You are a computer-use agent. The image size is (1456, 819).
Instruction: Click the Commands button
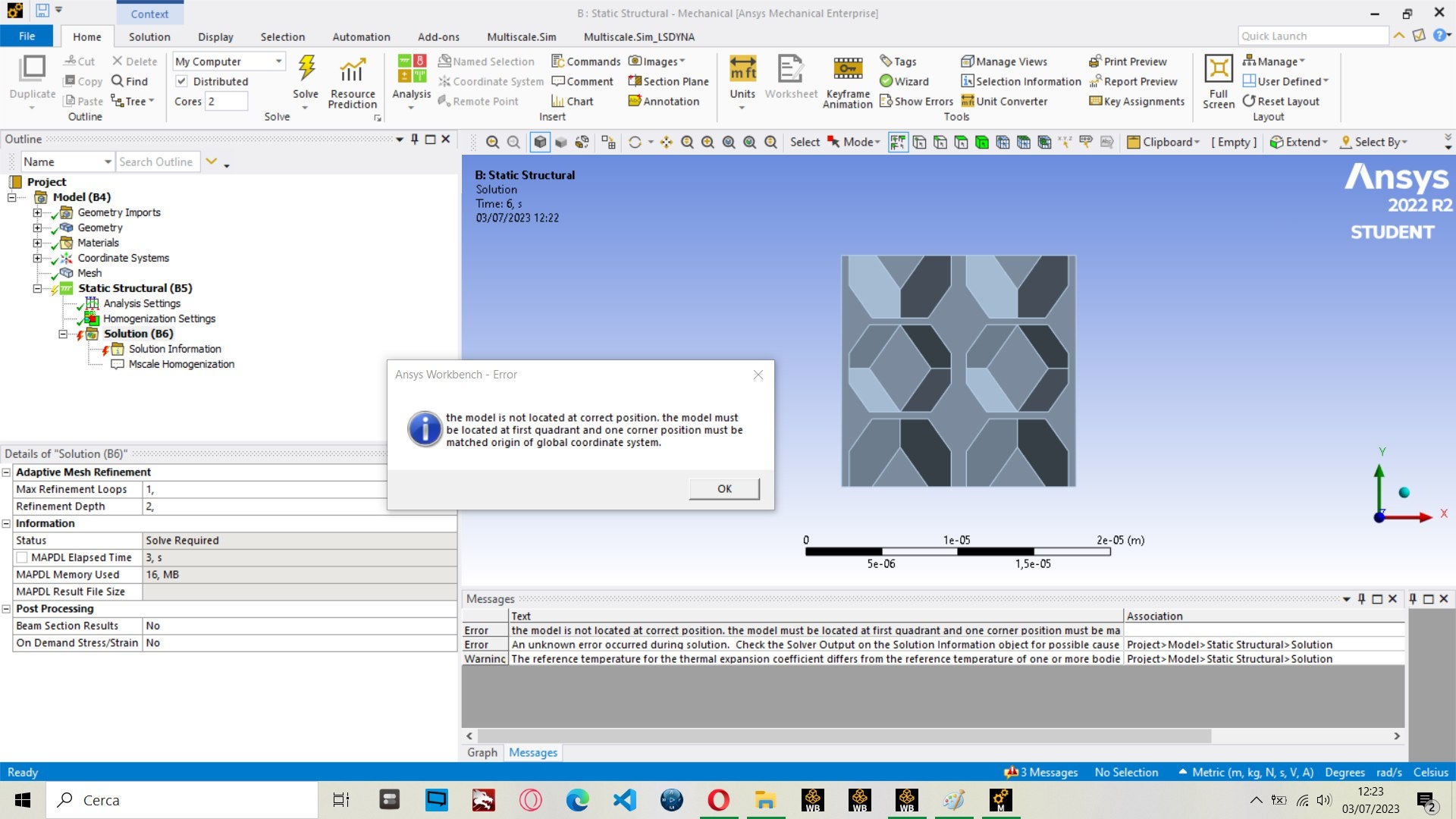click(586, 61)
